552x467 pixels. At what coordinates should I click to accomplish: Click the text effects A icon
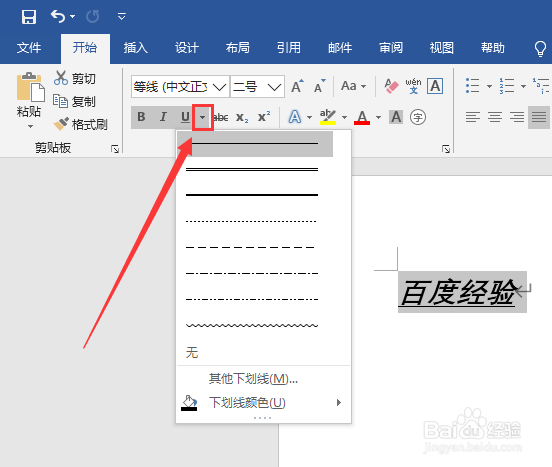[295, 117]
